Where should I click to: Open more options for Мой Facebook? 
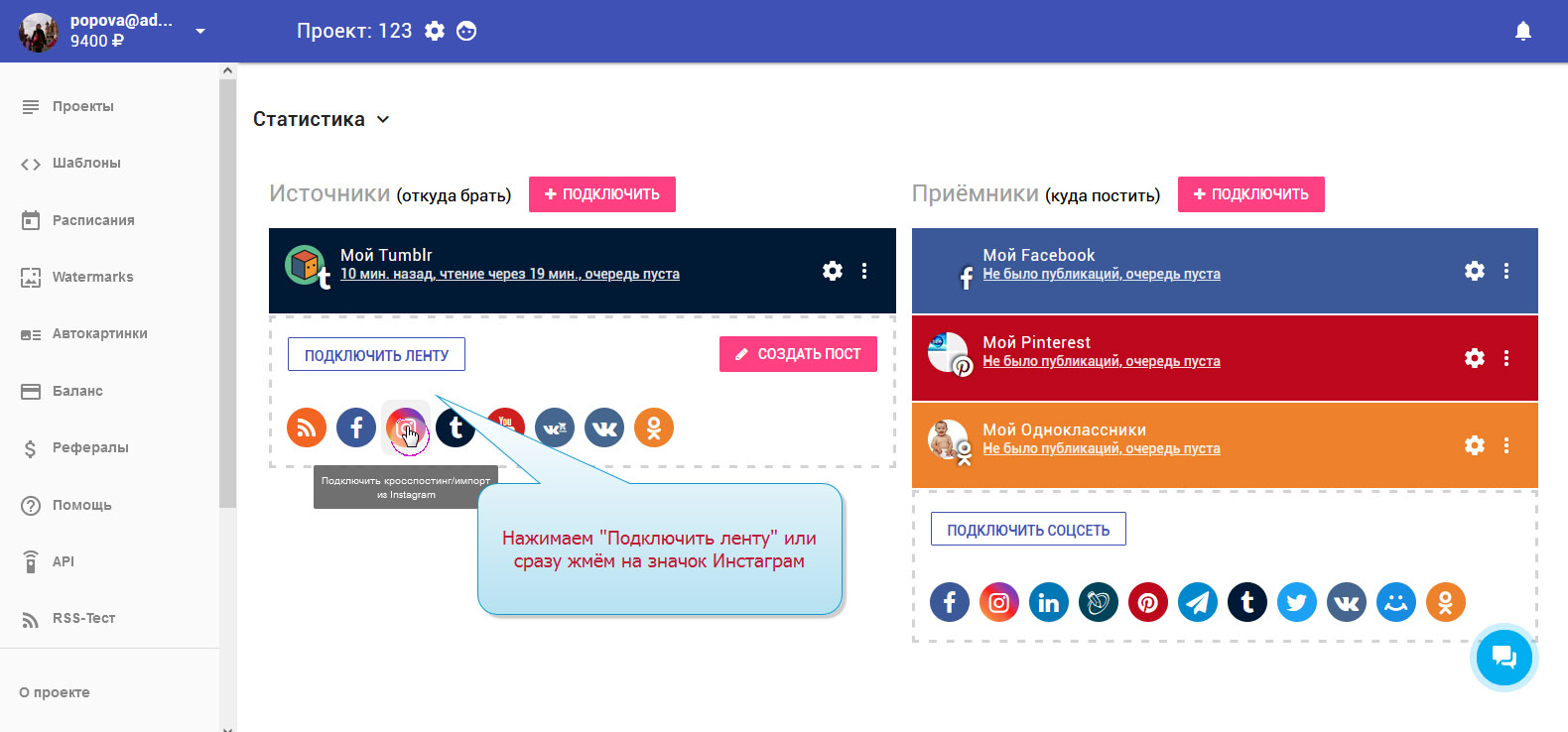pyautogui.click(x=1506, y=271)
